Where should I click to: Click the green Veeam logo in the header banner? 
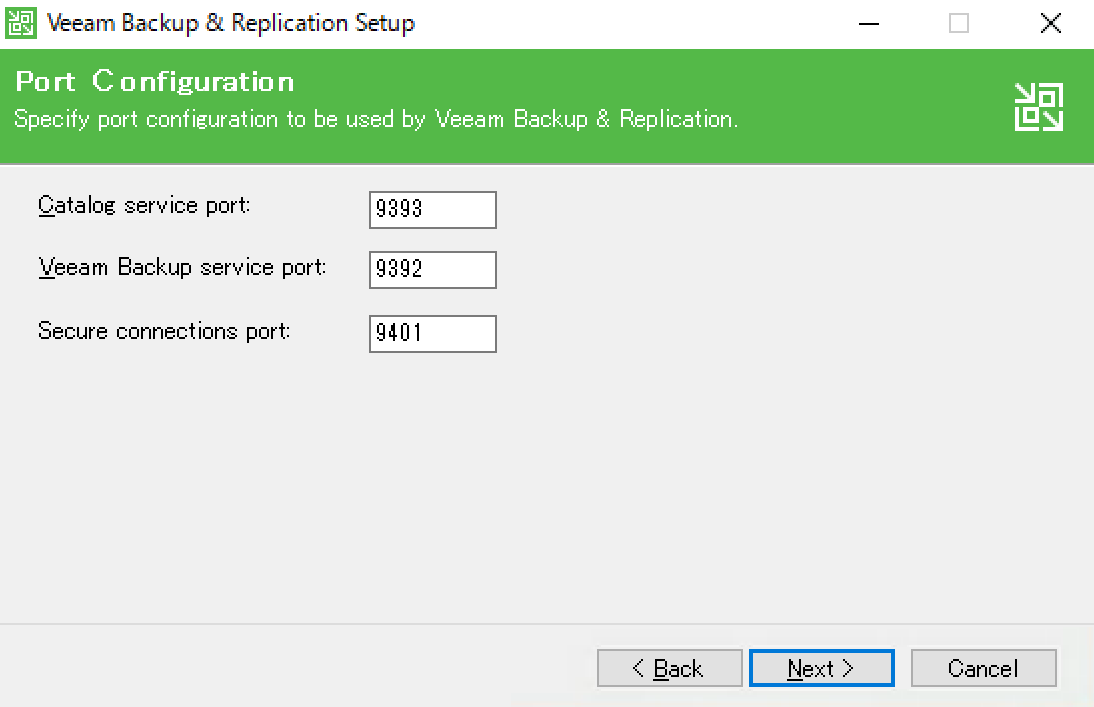coord(1038,106)
